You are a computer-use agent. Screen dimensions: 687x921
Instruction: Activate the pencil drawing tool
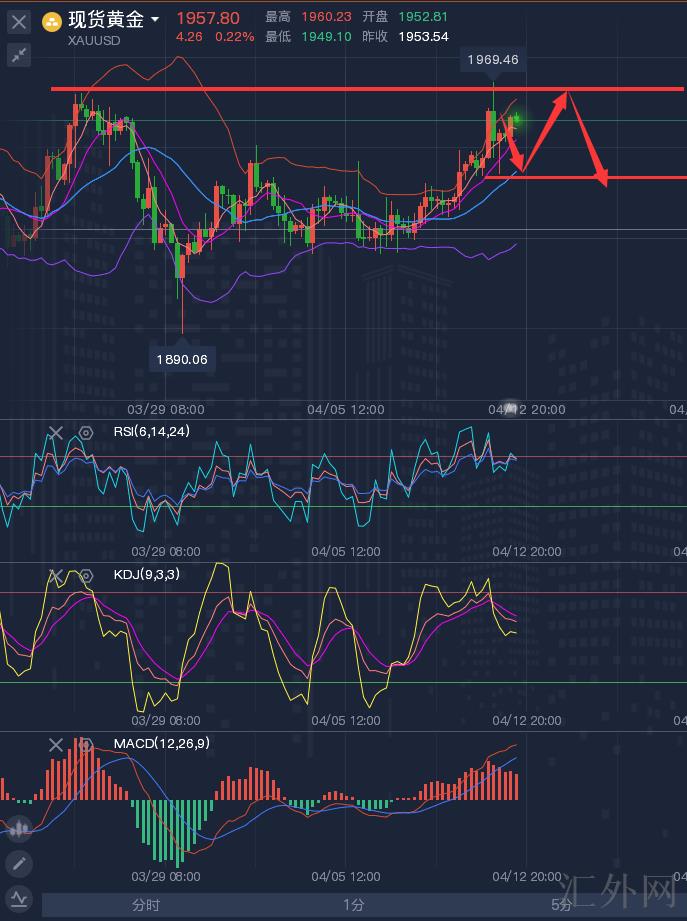[19, 863]
